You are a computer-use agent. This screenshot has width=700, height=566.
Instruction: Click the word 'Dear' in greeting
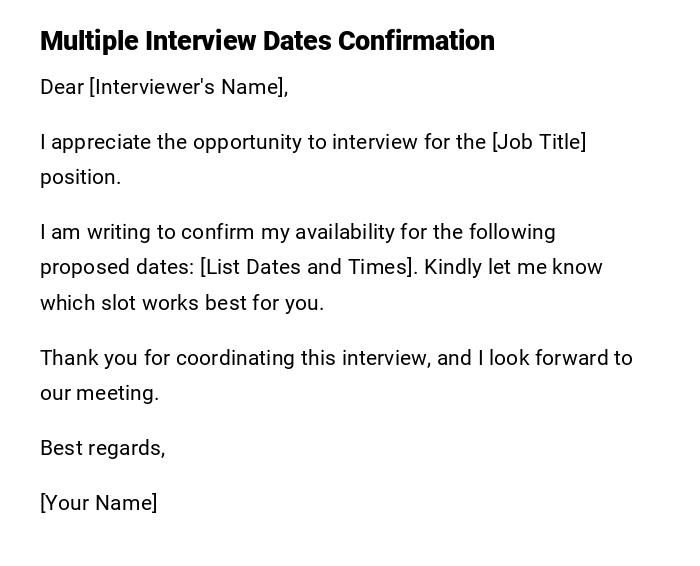tap(62, 87)
